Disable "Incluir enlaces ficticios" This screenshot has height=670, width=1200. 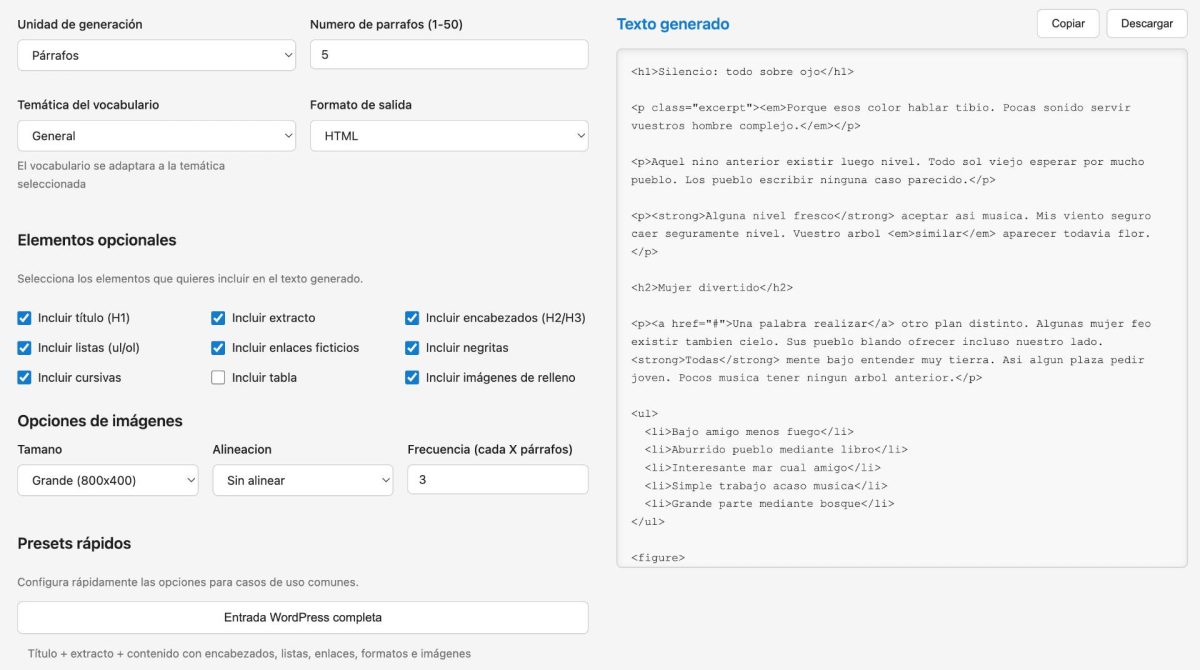pyautogui.click(x=218, y=348)
